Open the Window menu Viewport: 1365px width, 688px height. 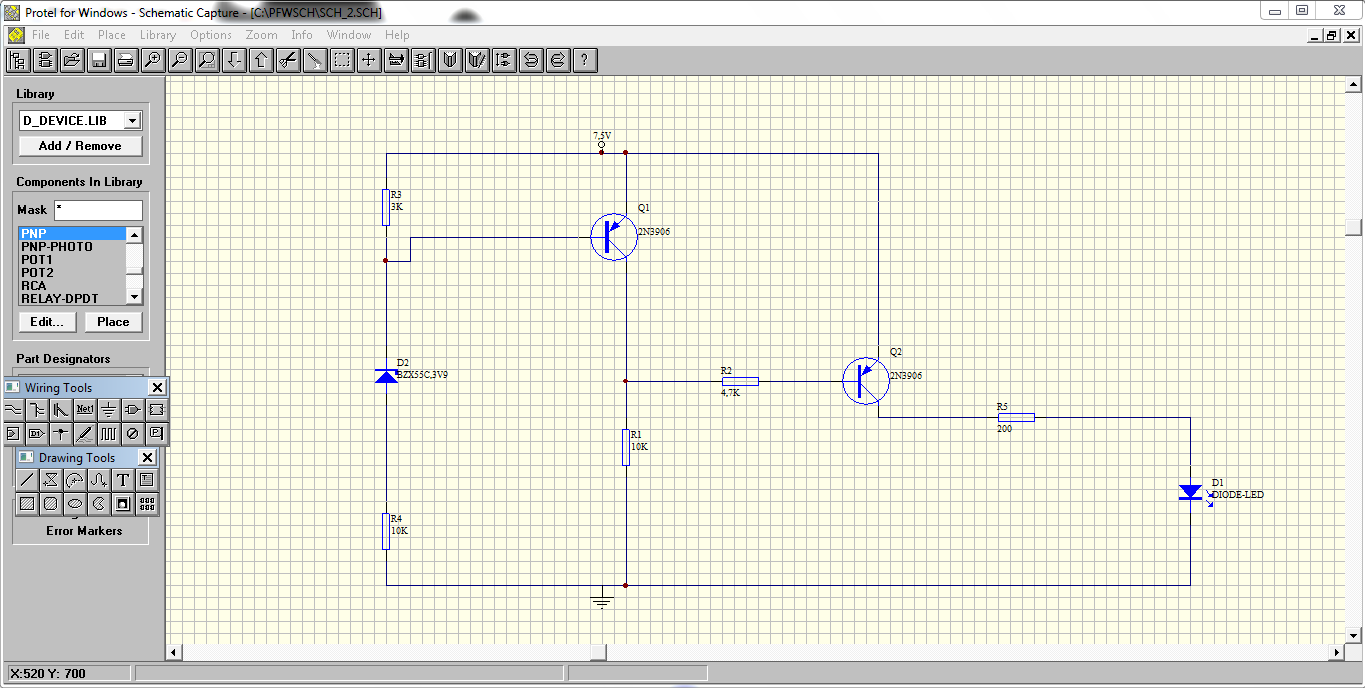349,35
